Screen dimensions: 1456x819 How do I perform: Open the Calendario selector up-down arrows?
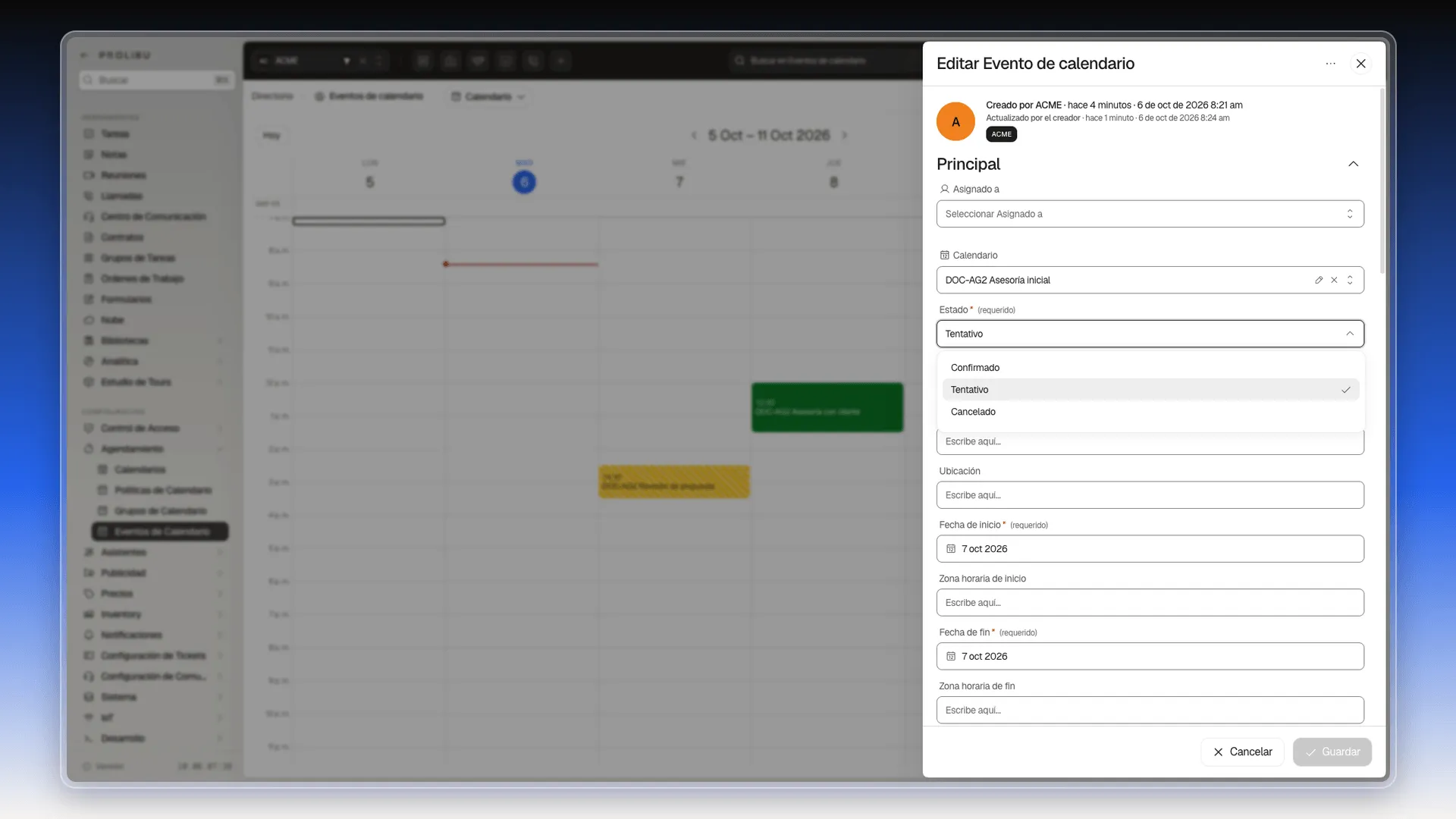click(x=1350, y=280)
